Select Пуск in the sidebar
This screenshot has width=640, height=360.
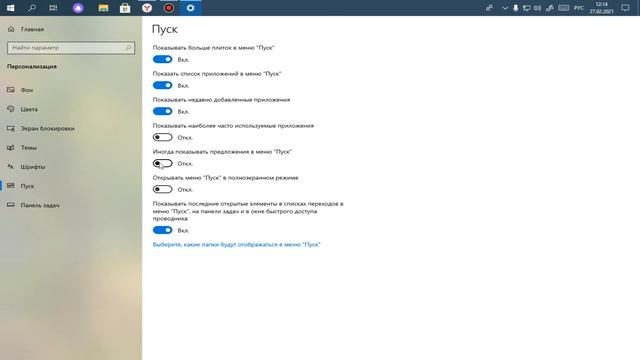click(27, 186)
